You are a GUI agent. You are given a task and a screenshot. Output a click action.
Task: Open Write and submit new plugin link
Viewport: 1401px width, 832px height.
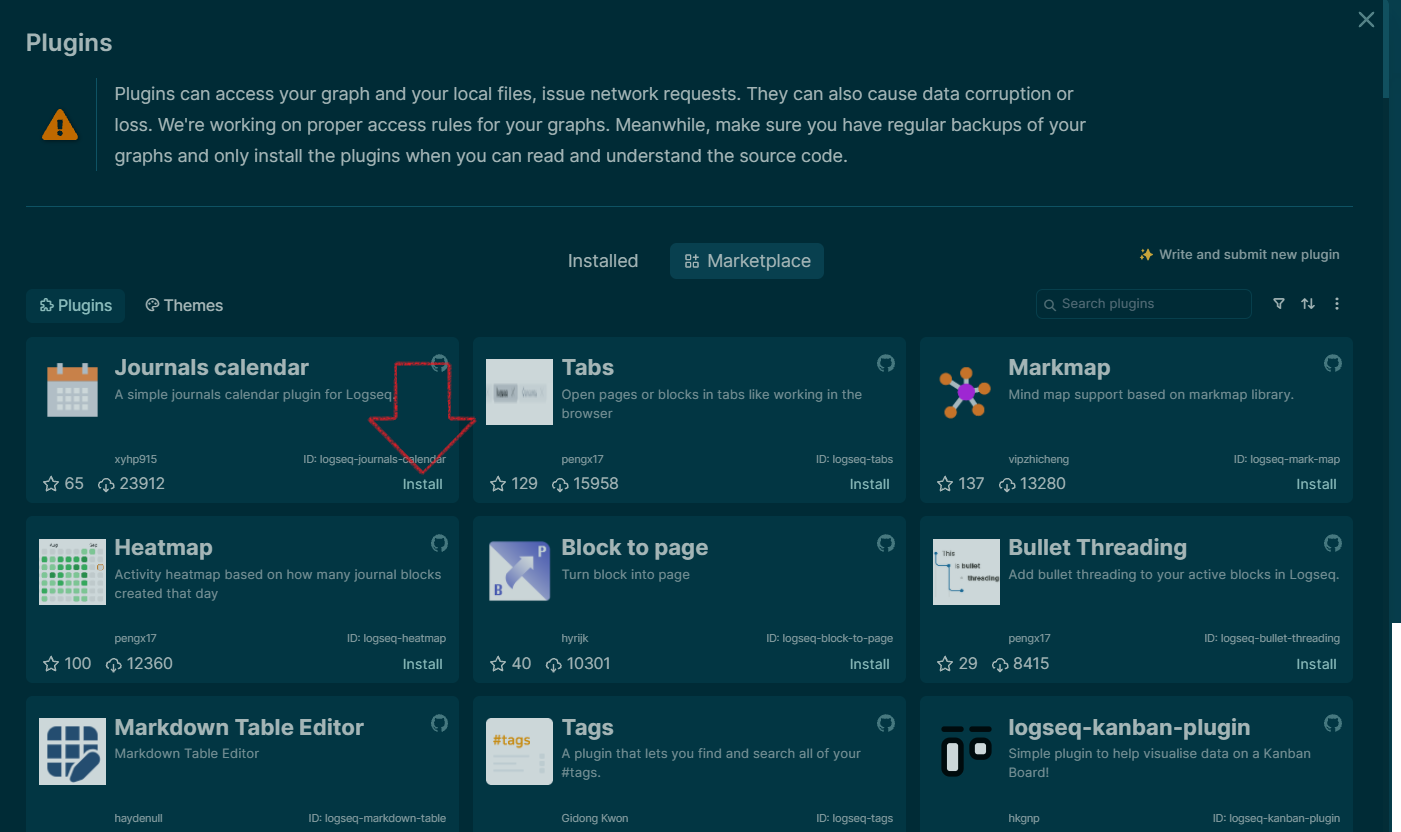pos(1239,255)
